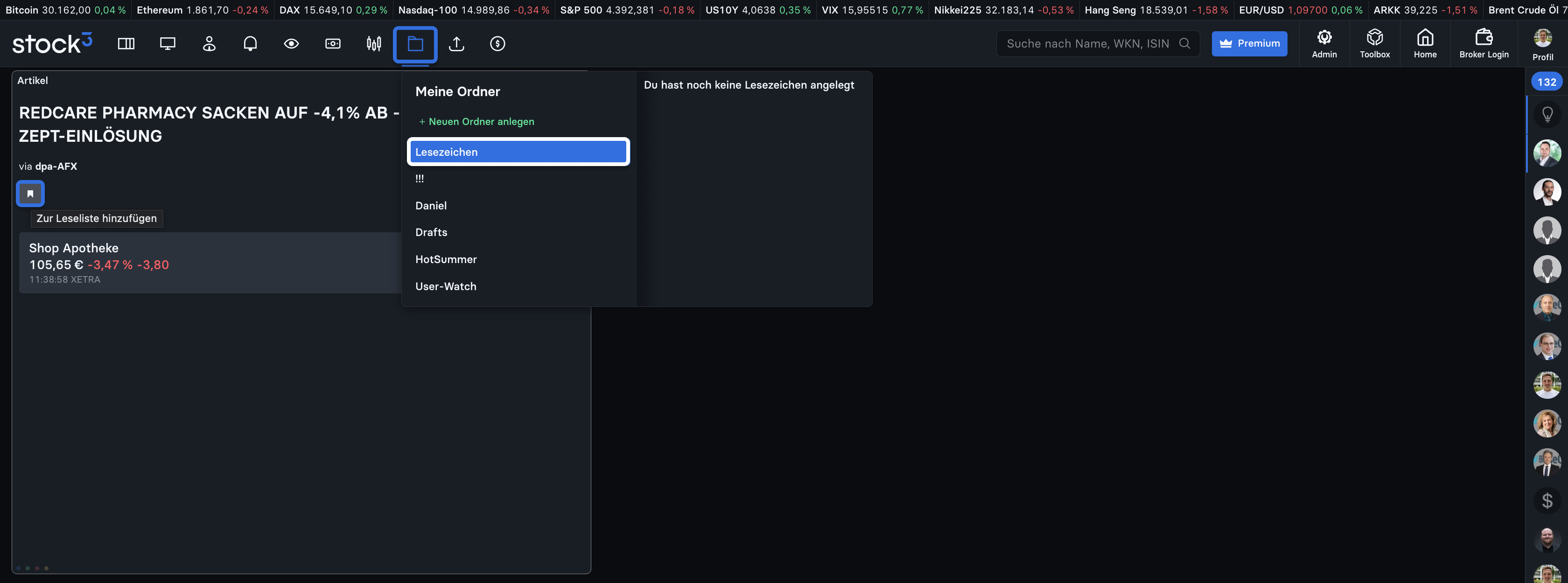The width and height of the screenshot is (1568, 583).
Task: Open the Profil avatar menu
Action: tap(1542, 44)
